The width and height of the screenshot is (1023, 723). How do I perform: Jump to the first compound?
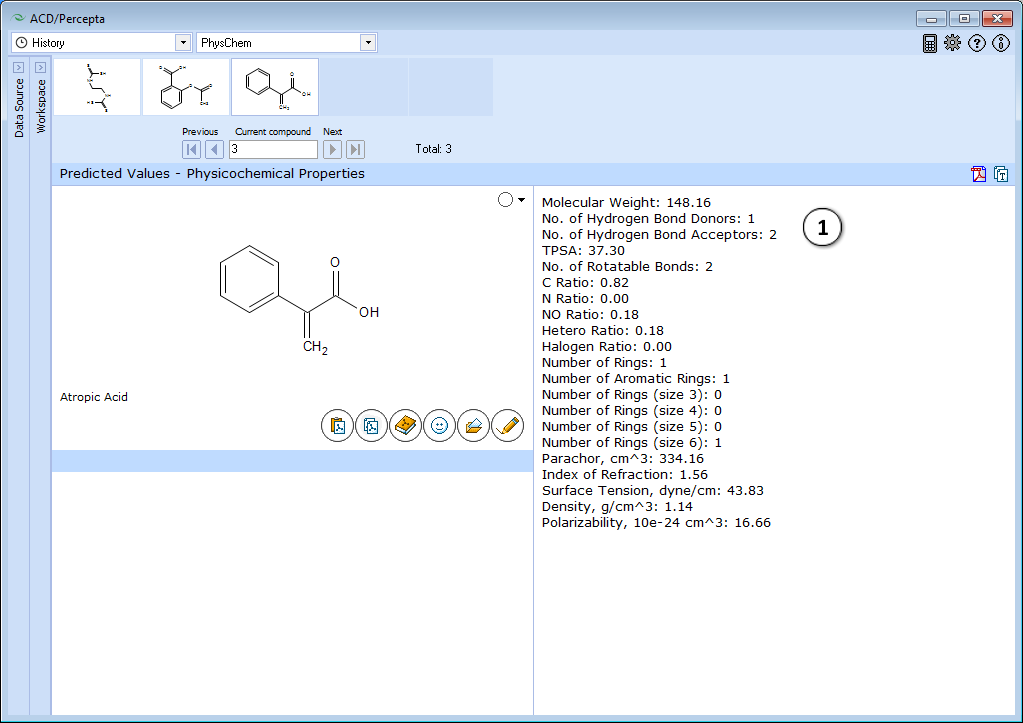coord(191,149)
